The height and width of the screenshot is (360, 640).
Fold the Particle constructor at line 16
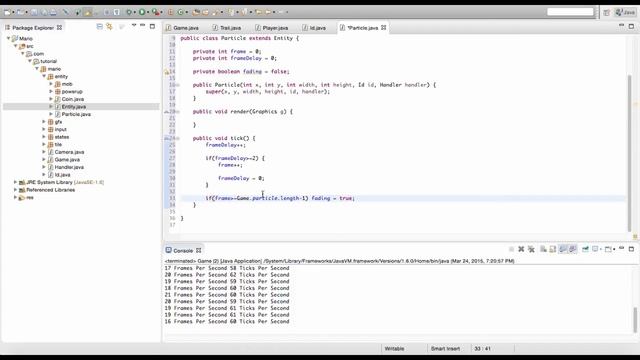[178, 85]
